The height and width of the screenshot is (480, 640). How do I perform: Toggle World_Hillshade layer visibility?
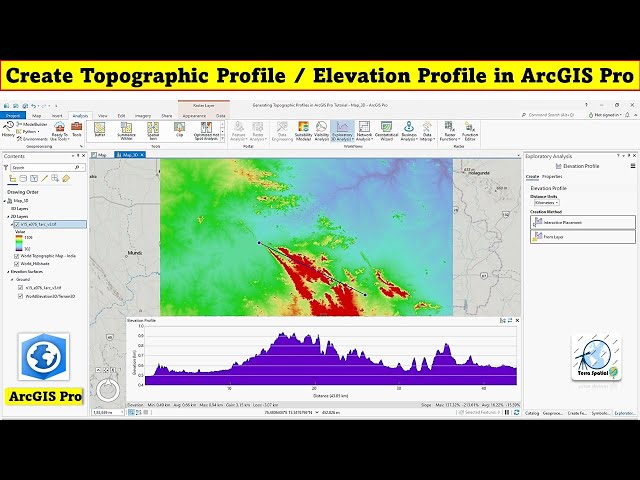(x=17, y=264)
